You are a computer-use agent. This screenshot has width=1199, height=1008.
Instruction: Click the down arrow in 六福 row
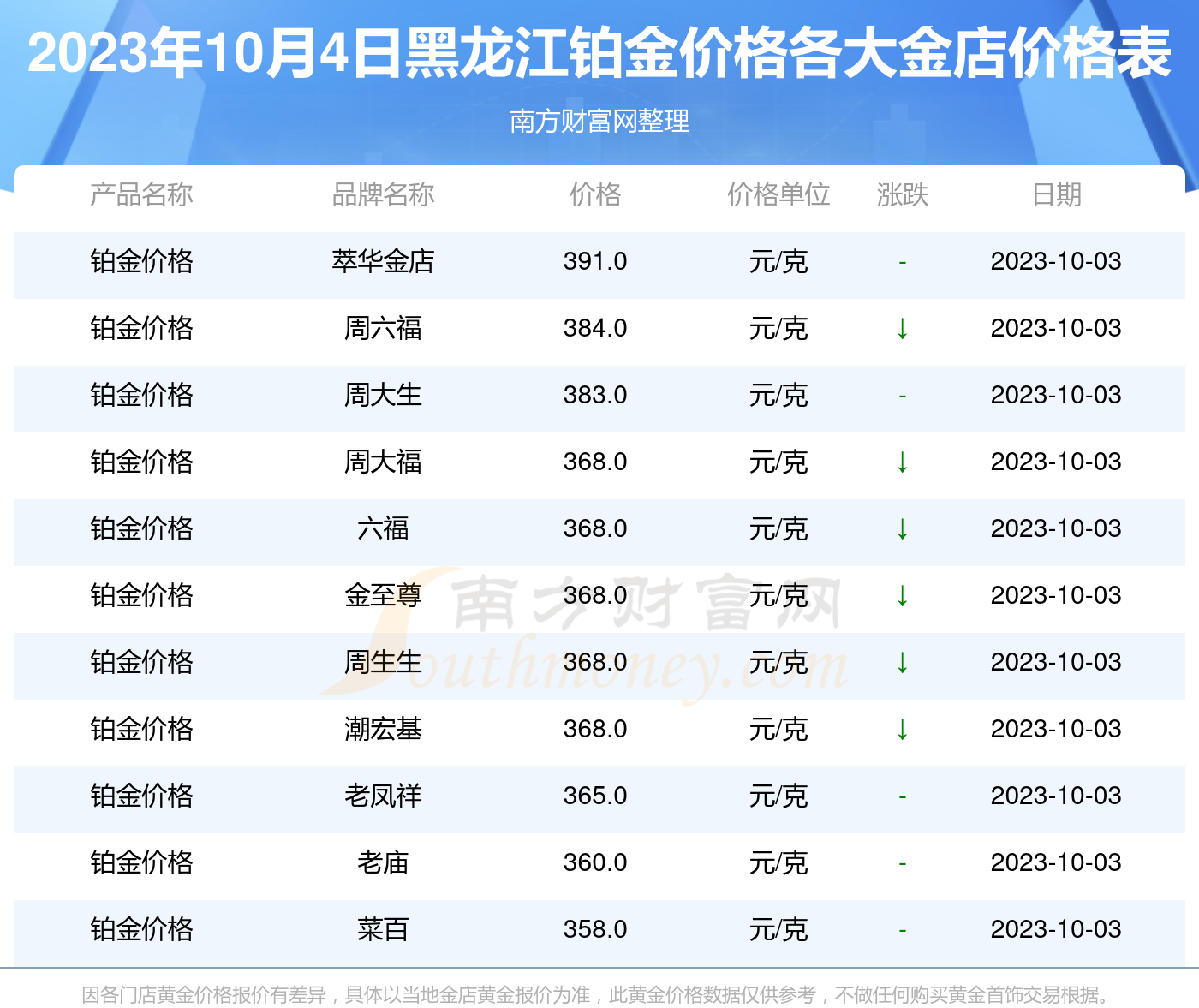(902, 528)
